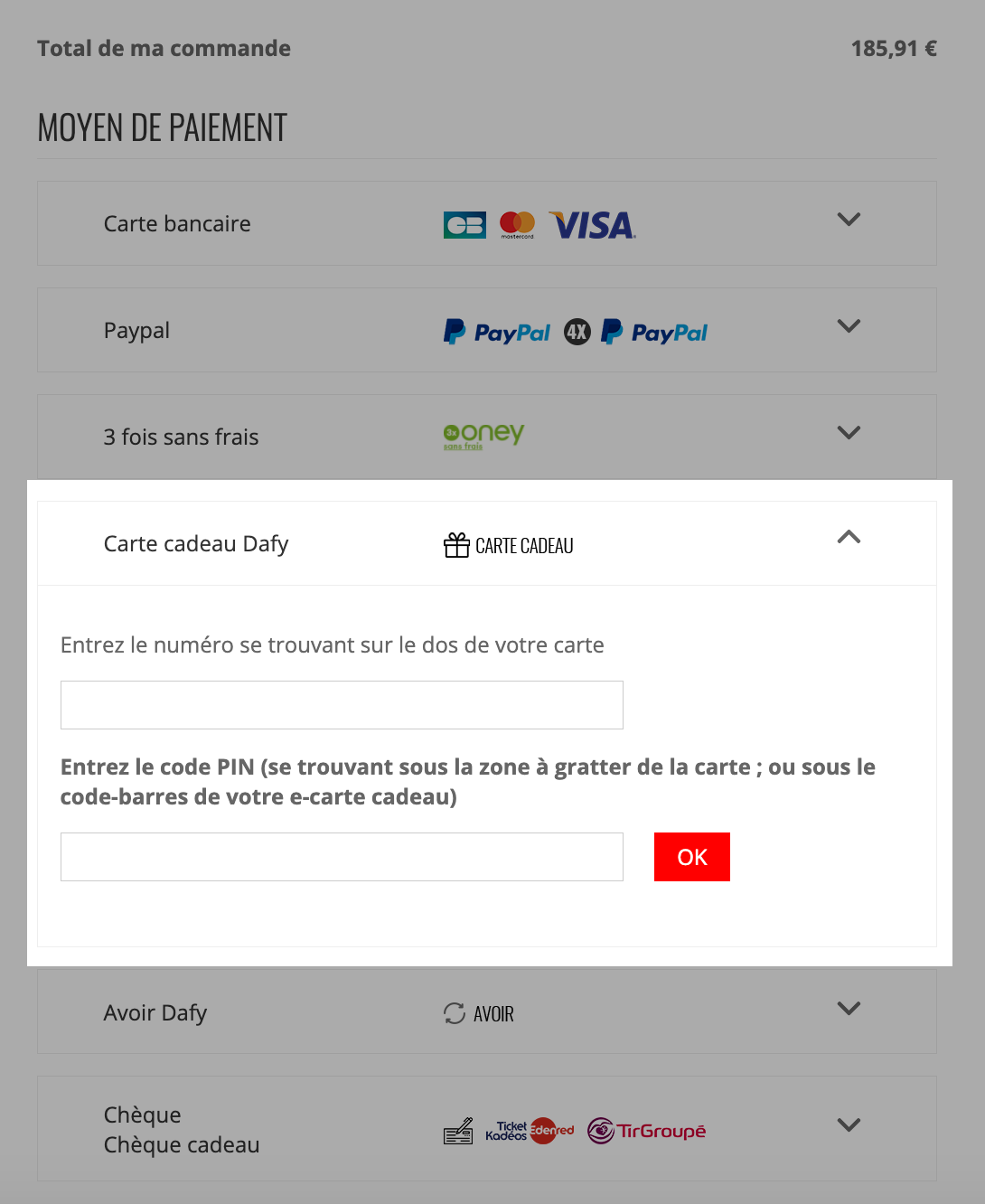Collapse the Carte cadeau Dafy section
Viewport: 985px width, 1204px height.
click(x=849, y=537)
